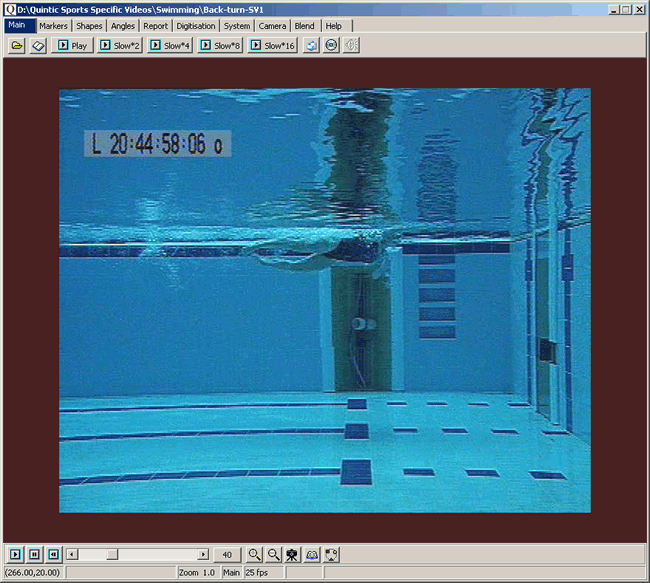Open the Angles tab

(x=123, y=26)
